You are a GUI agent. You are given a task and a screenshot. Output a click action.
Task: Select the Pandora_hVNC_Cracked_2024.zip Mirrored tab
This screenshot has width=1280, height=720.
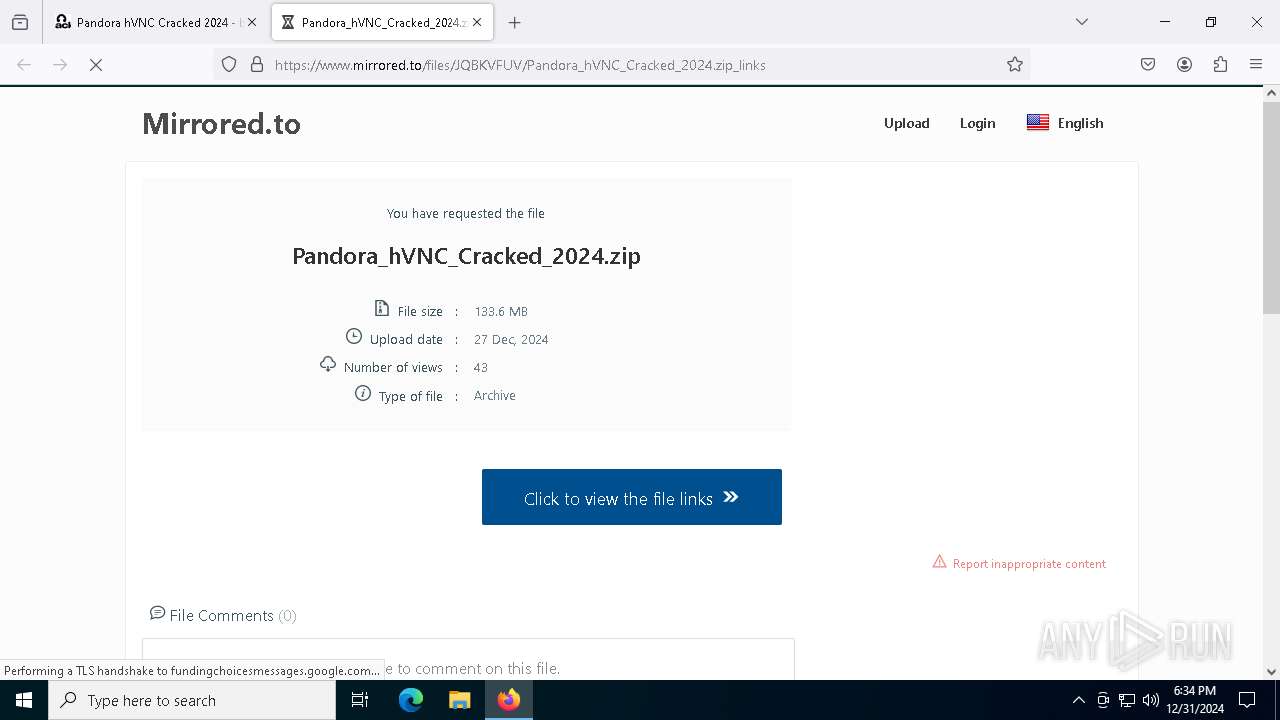click(x=382, y=22)
